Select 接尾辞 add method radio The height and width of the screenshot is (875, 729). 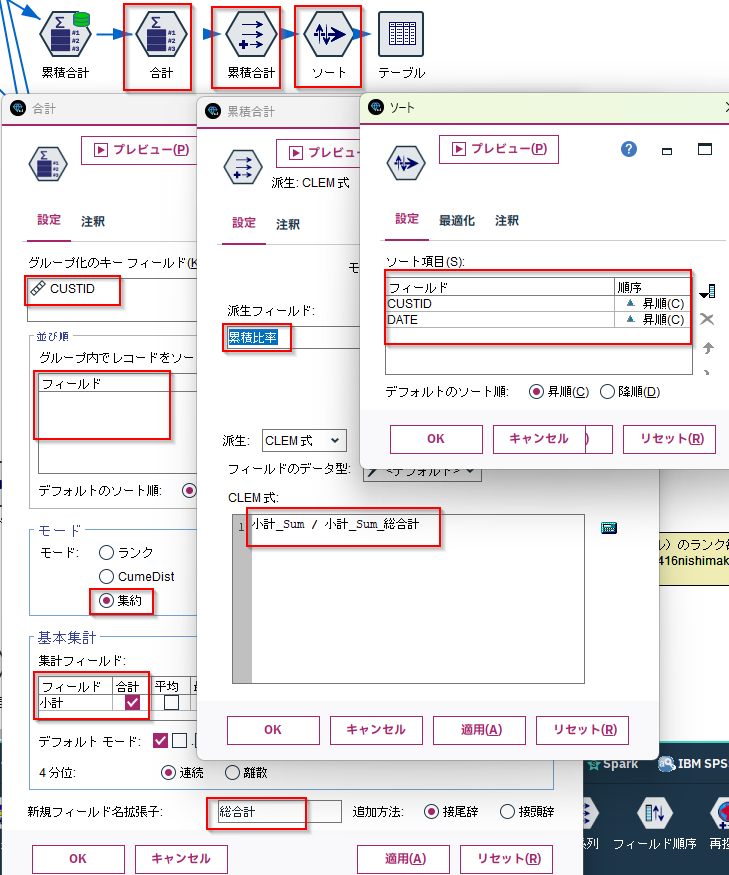pos(431,811)
